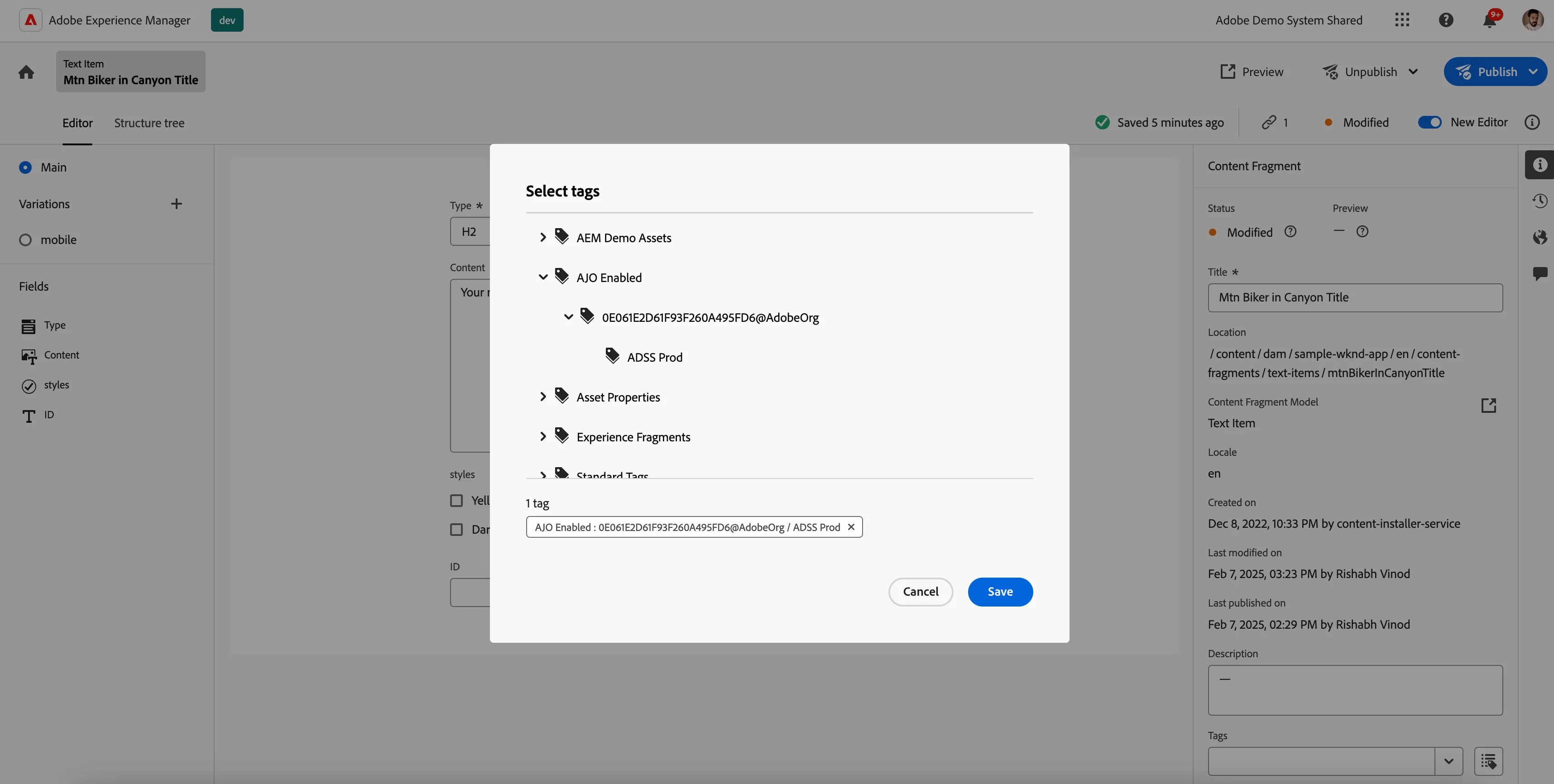Open the user profile avatar
Viewport: 1554px width, 784px height.
click(x=1532, y=20)
